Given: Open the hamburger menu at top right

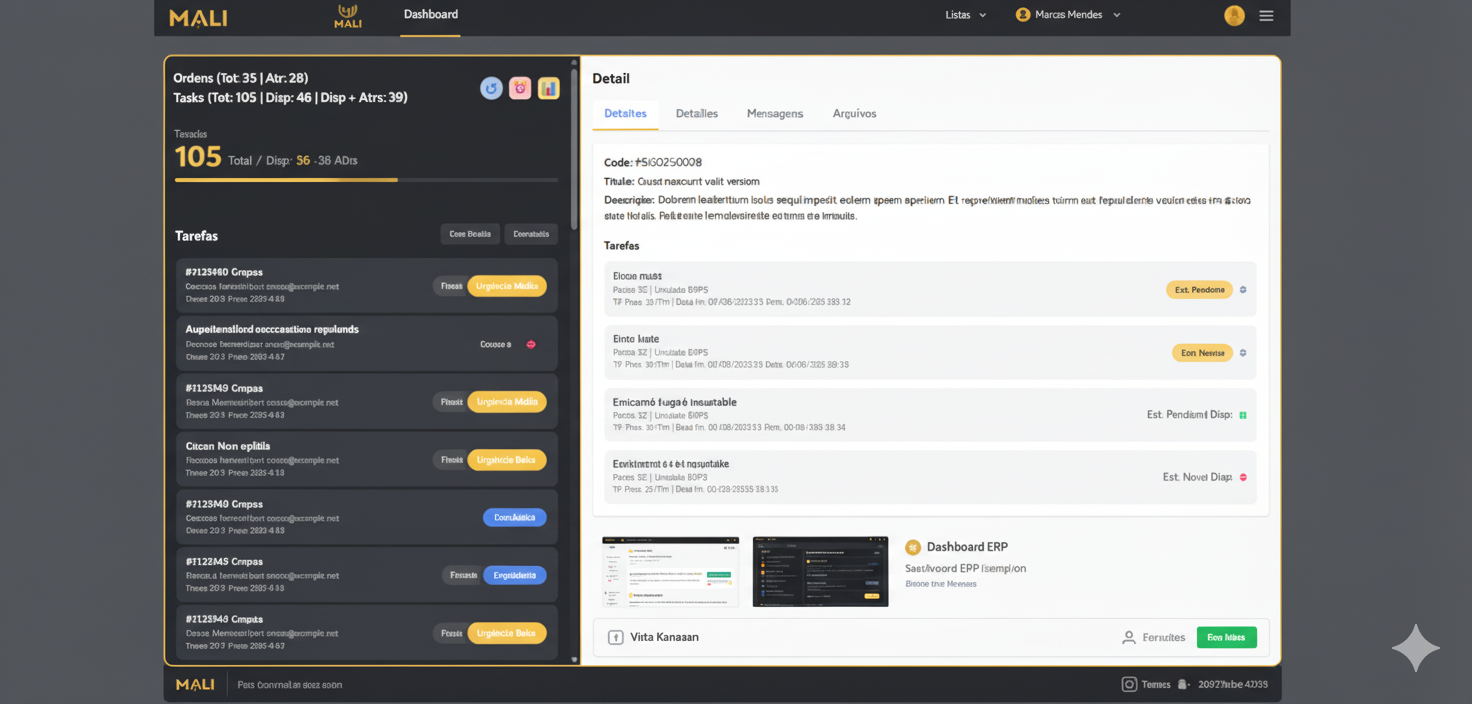Looking at the screenshot, I should (x=1266, y=15).
